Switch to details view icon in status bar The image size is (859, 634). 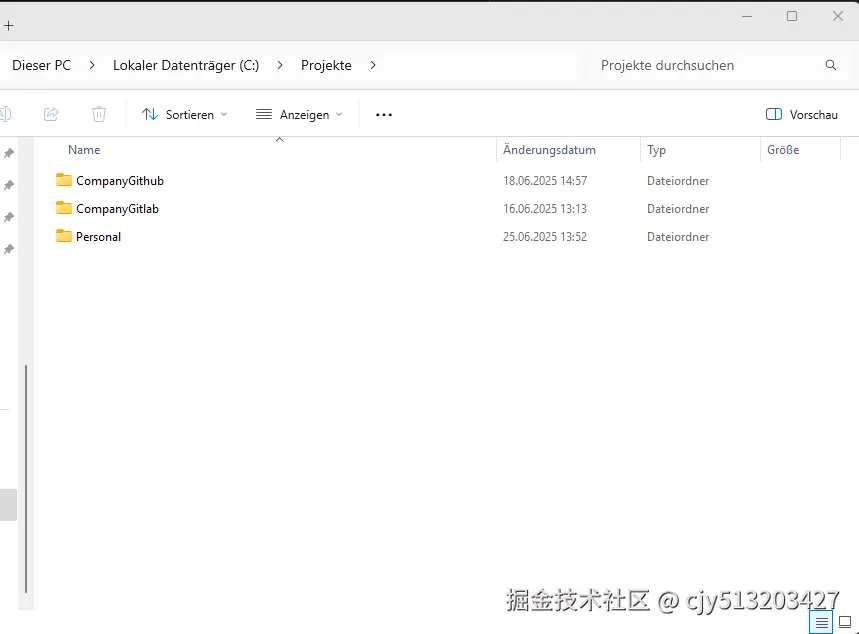click(x=821, y=622)
